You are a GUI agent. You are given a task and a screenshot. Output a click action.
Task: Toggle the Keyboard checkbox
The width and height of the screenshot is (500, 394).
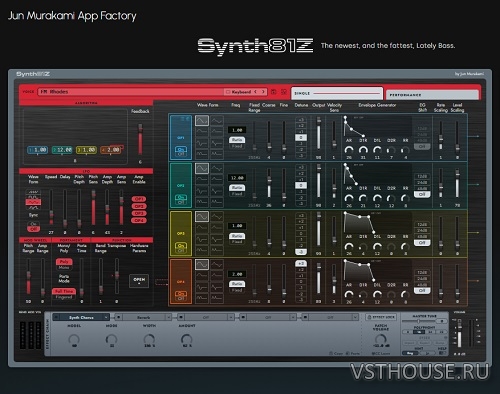[x=228, y=92]
